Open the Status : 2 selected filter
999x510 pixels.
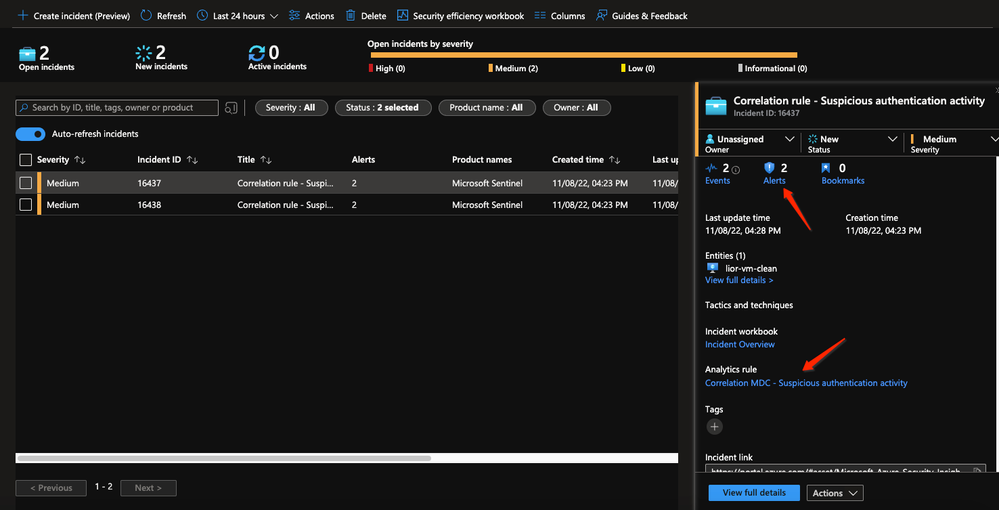pos(383,108)
